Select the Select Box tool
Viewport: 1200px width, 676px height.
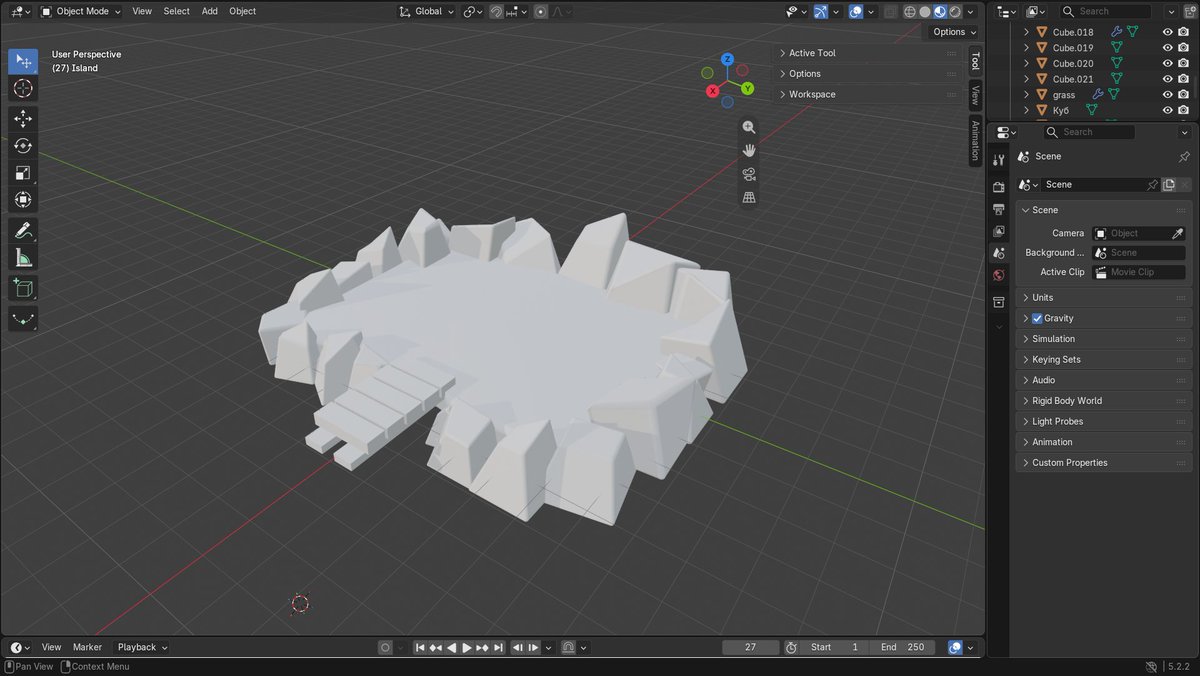23,61
